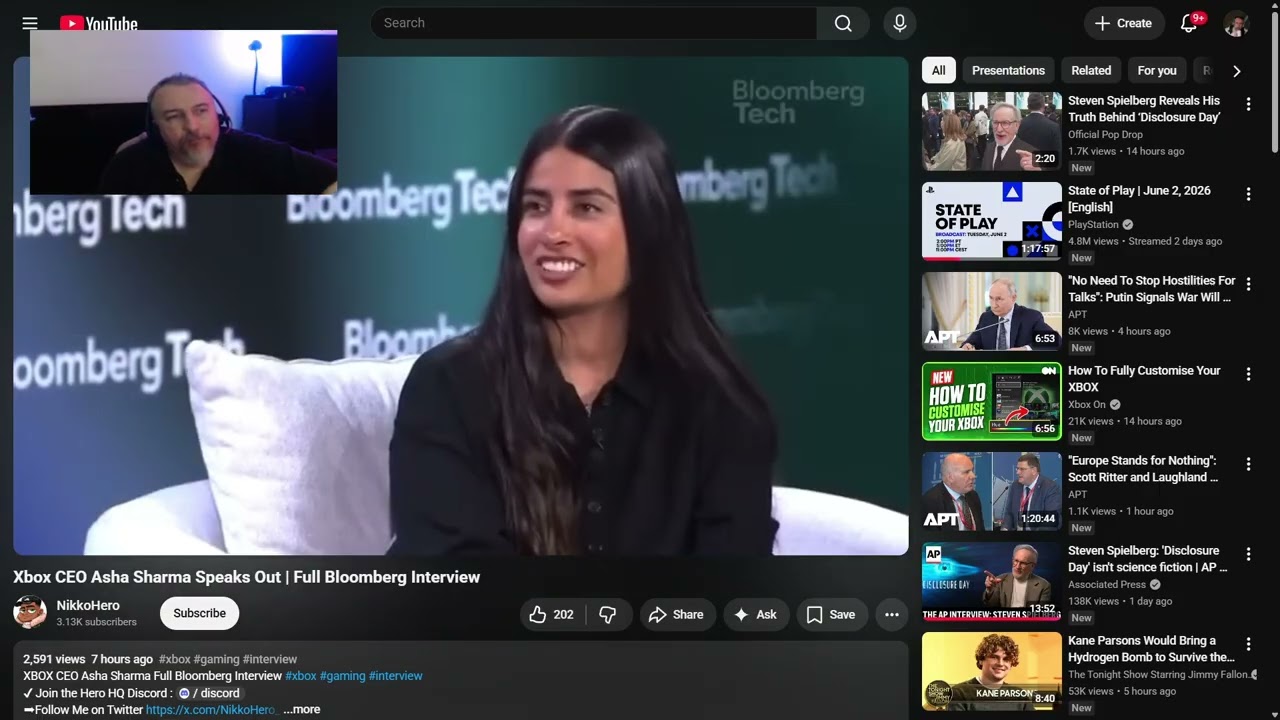
Task: Open options for Steven Spielberg Reveals video
Action: pyautogui.click(x=1248, y=104)
